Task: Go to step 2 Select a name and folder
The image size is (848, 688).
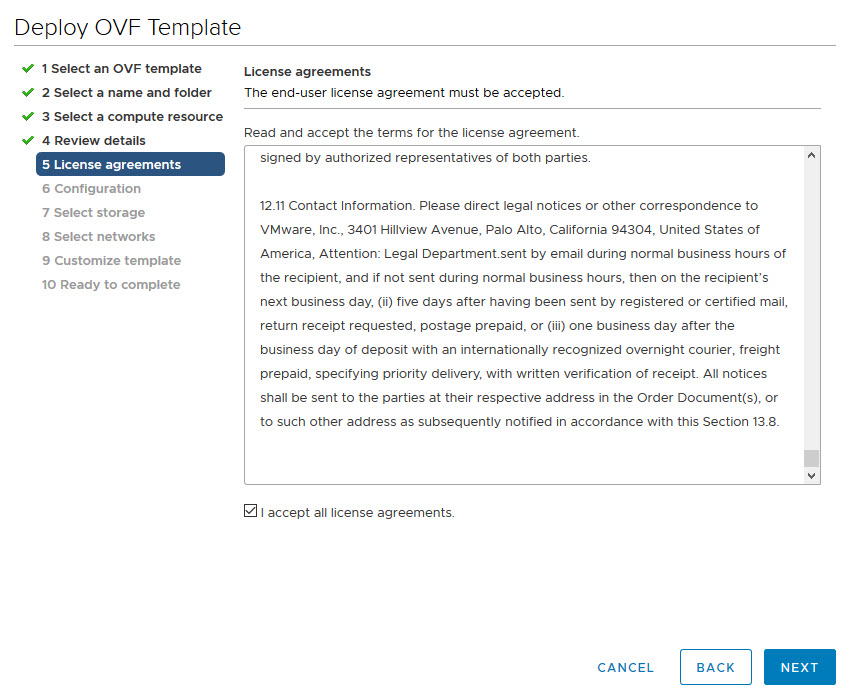Action: pos(126,93)
